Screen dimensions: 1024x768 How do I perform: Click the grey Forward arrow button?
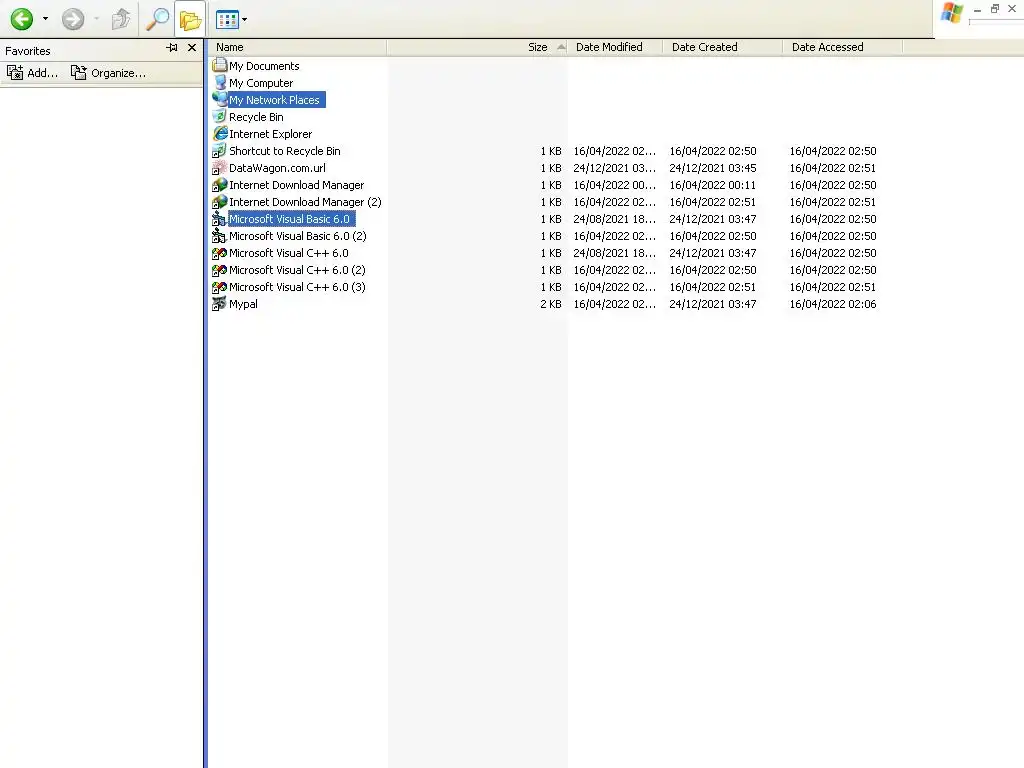pos(72,19)
